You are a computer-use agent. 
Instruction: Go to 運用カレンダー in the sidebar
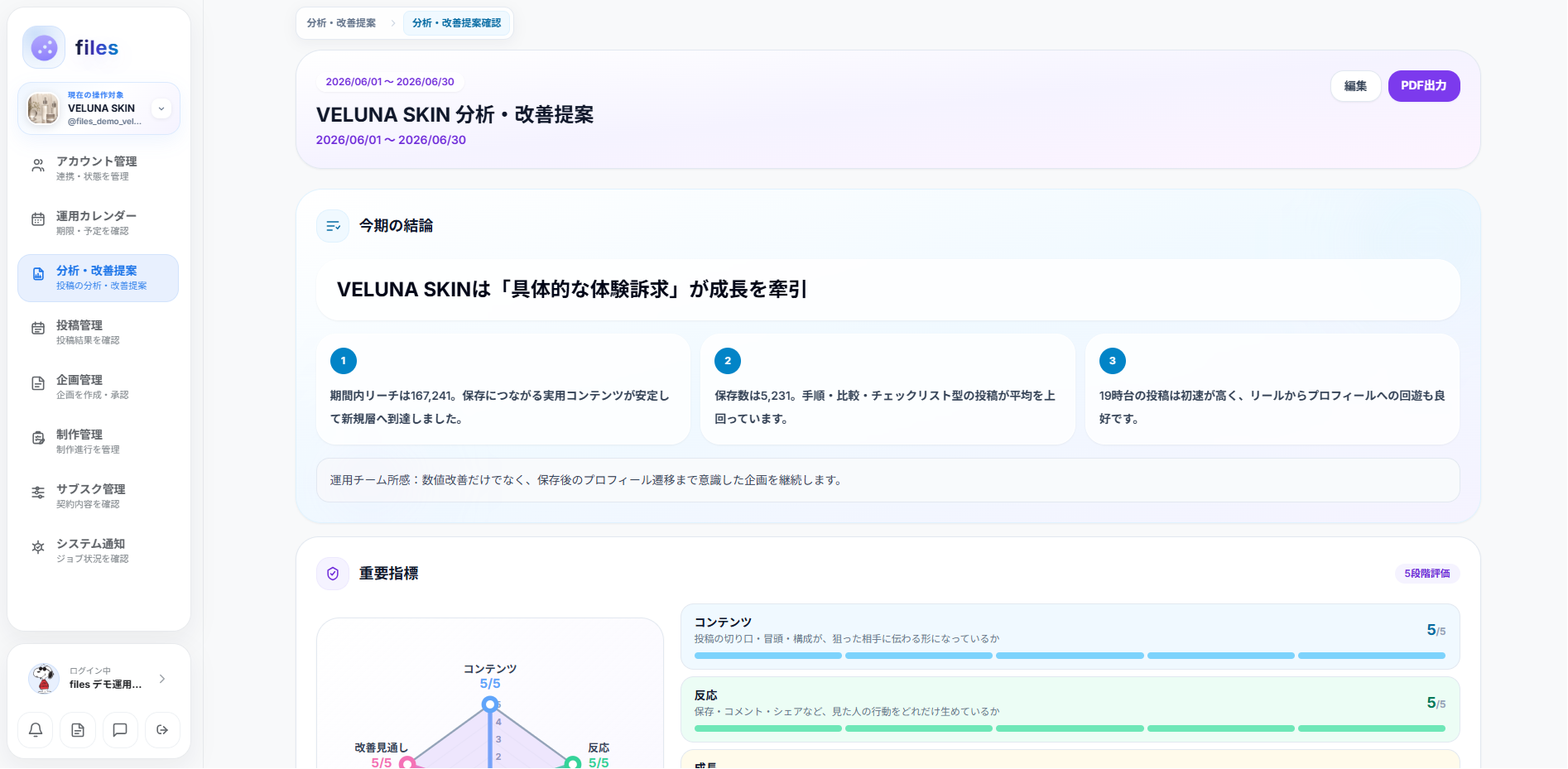coord(98,223)
